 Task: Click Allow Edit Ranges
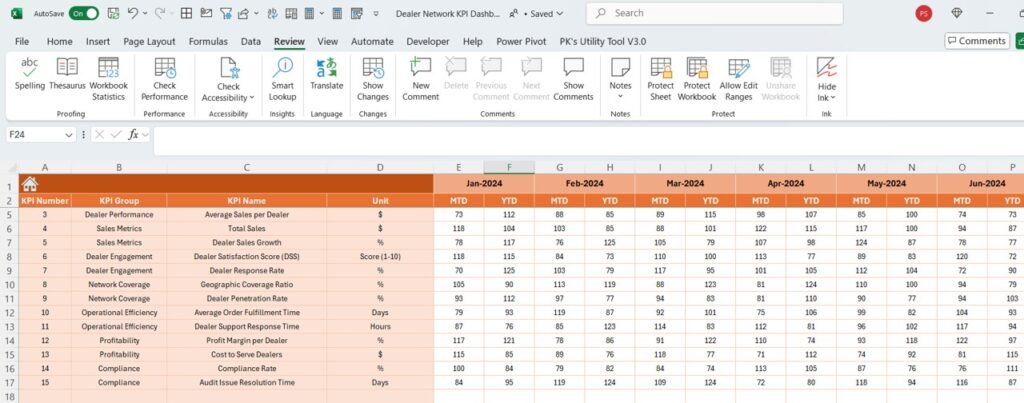pos(738,76)
